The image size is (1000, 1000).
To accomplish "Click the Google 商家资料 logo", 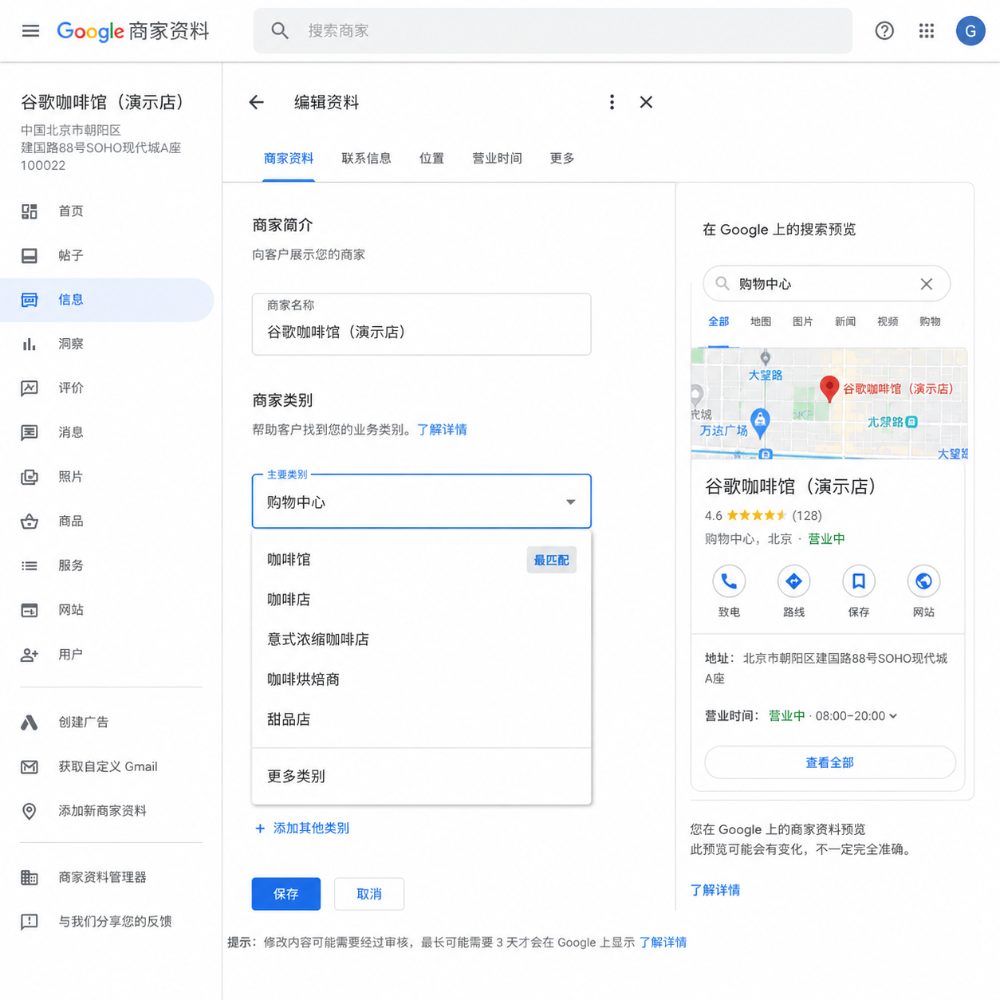I will [x=133, y=31].
